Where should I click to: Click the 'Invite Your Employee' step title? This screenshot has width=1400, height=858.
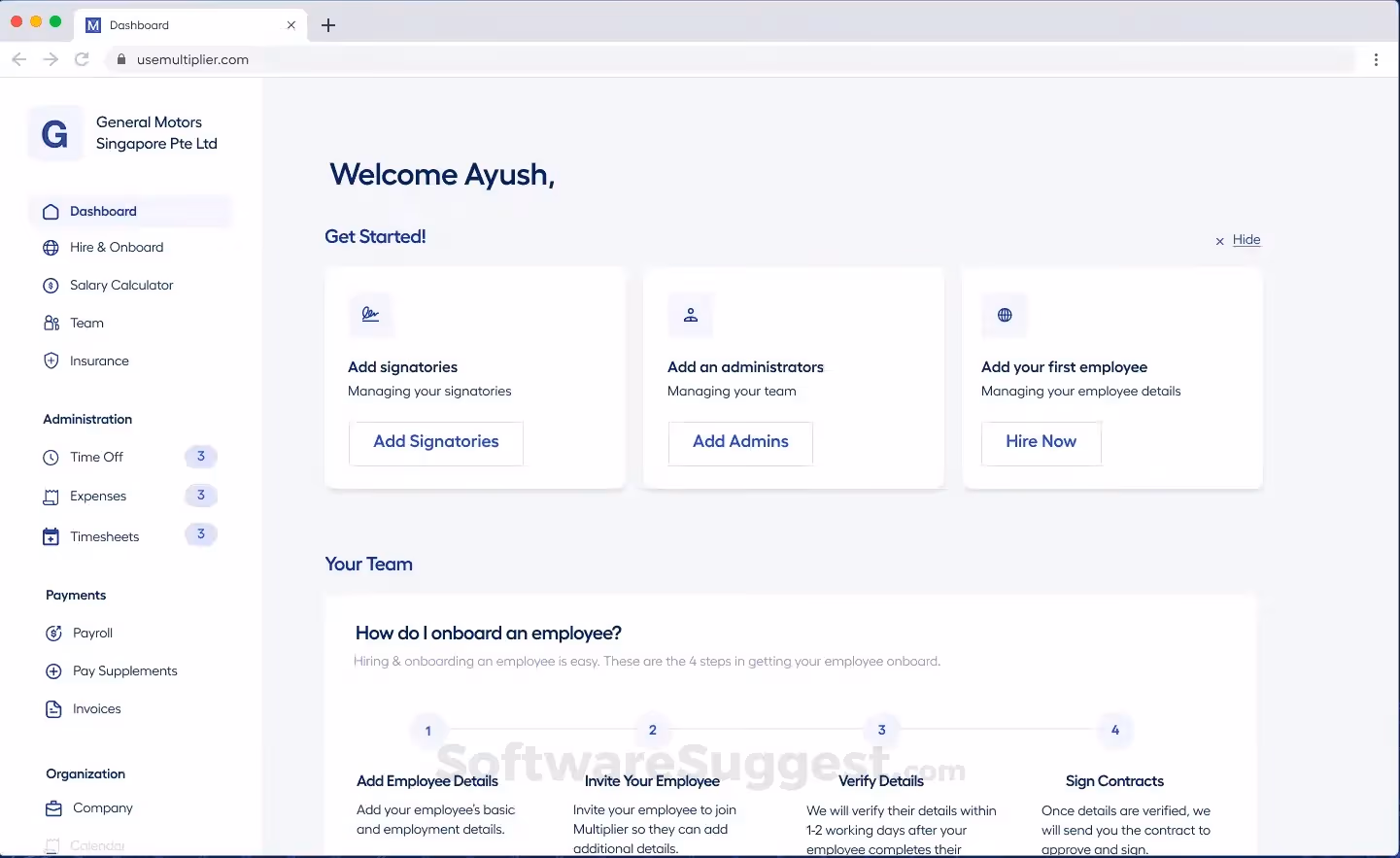point(652,781)
